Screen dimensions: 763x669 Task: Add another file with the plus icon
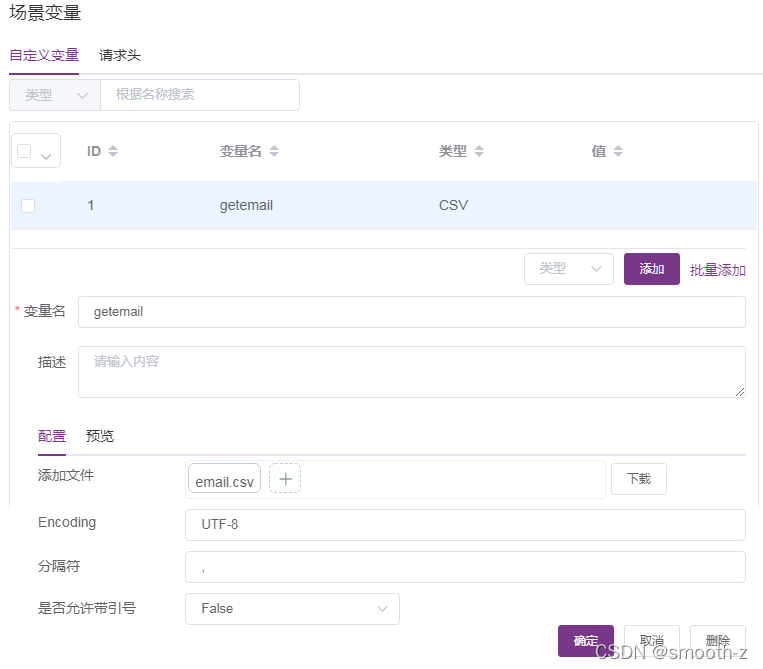pyautogui.click(x=285, y=479)
